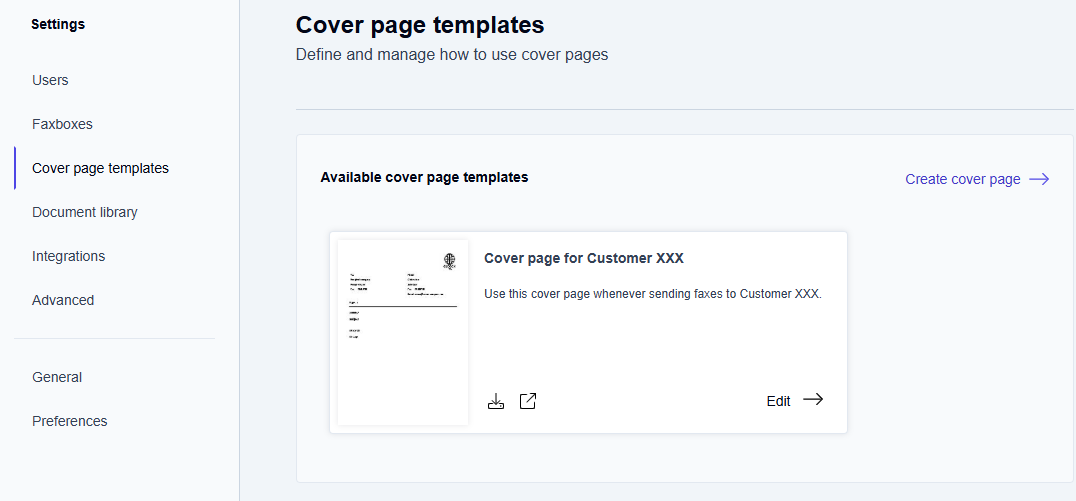
Task: Click the Available cover page templates heading
Action: coord(424,177)
